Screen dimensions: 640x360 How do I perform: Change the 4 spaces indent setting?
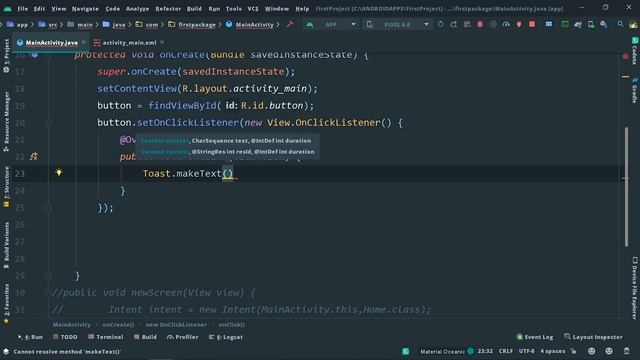coord(553,351)
